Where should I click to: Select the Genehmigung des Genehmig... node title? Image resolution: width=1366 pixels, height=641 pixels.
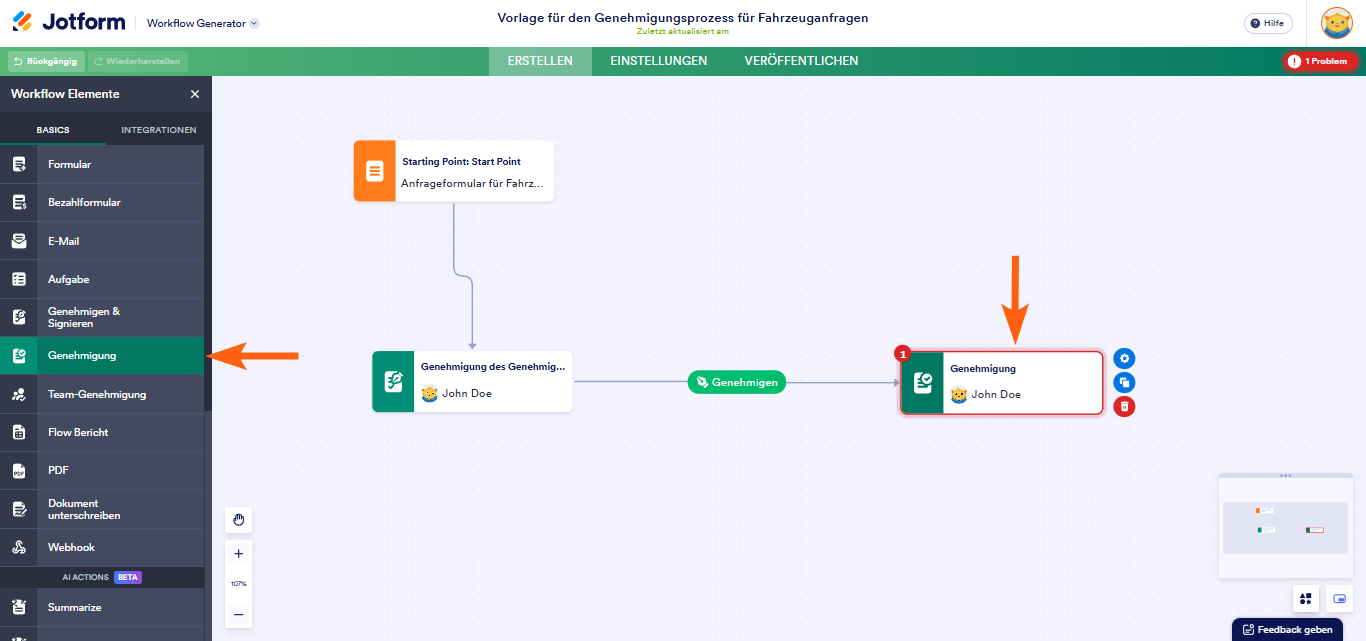tap(493, 367)
